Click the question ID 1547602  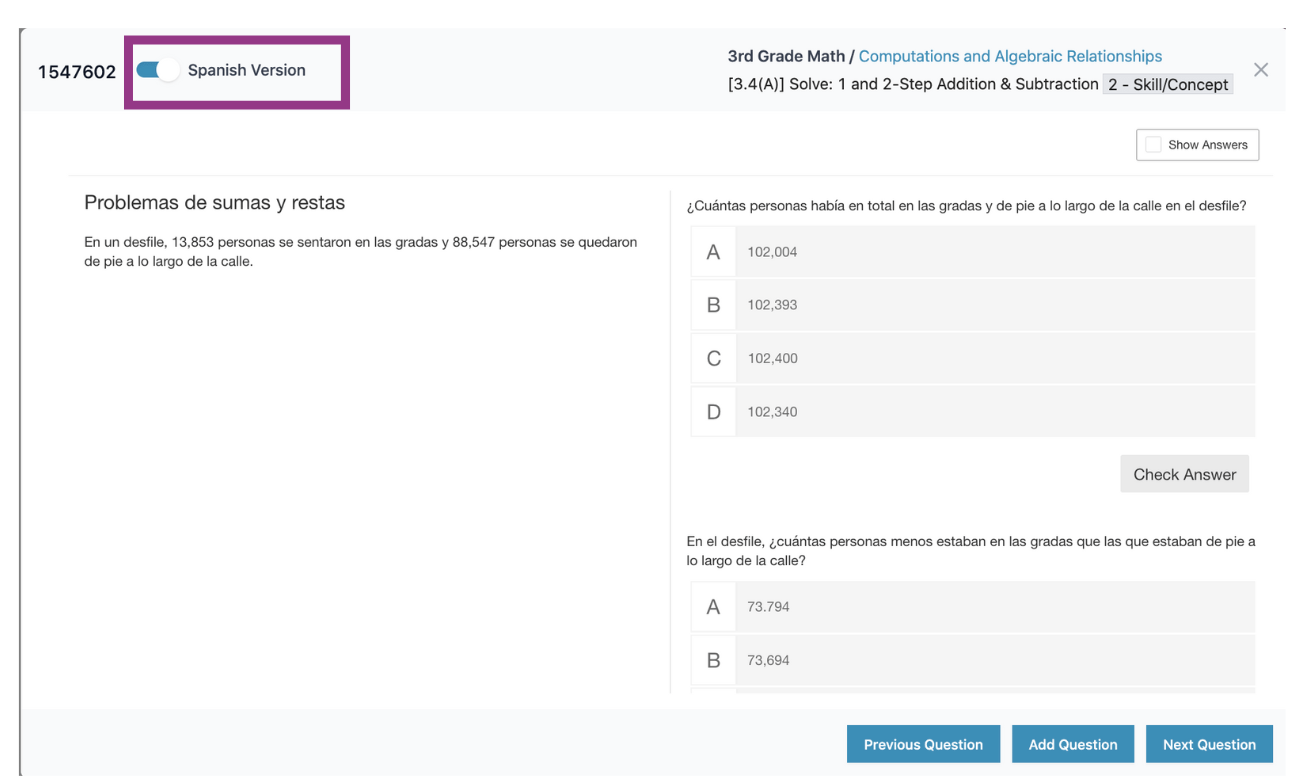coord(77,72)
